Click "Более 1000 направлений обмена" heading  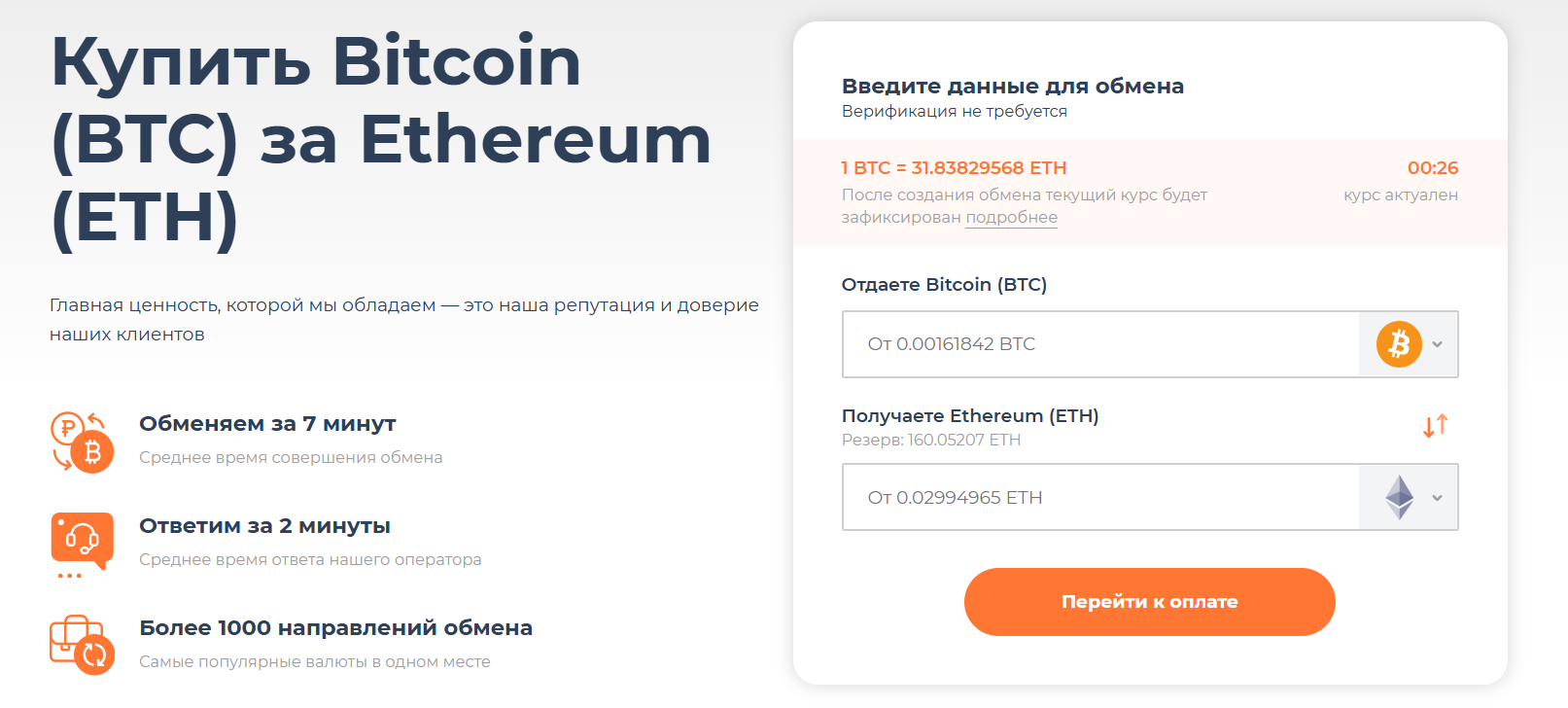[x=335, y=628]
